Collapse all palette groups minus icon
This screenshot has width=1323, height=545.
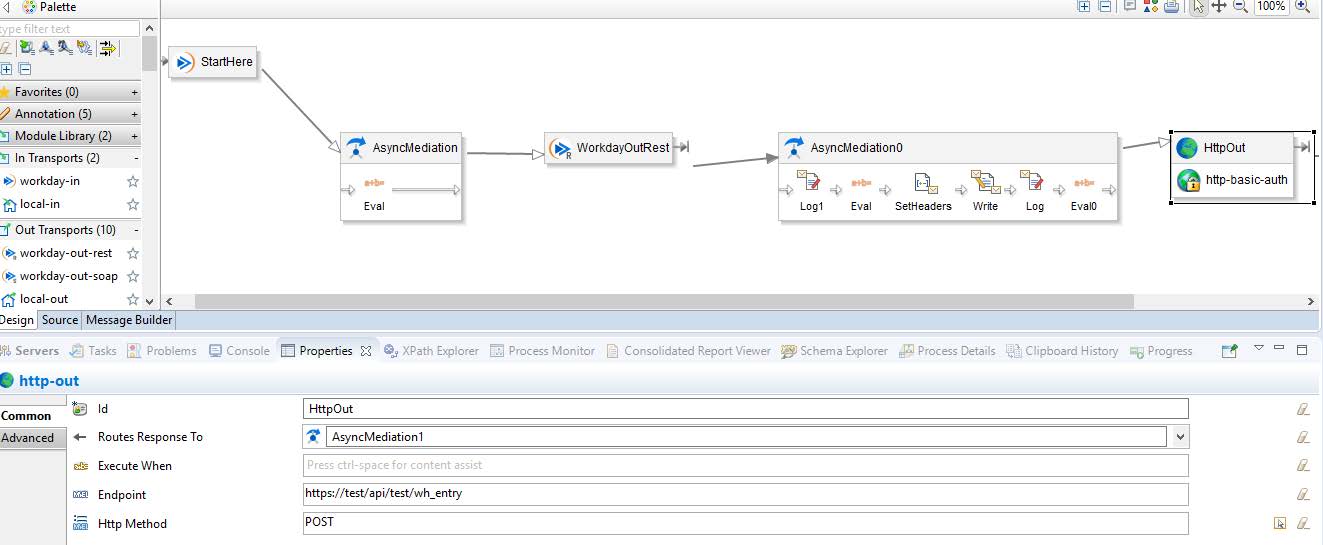point(25,69)
